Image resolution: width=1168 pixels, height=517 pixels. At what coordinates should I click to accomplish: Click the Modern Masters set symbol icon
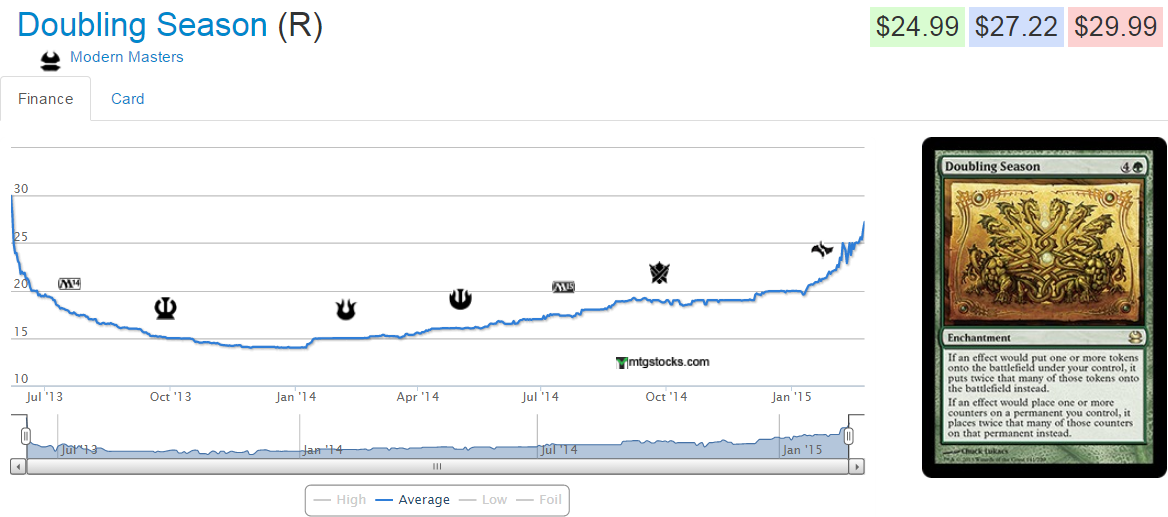point(50,61)
